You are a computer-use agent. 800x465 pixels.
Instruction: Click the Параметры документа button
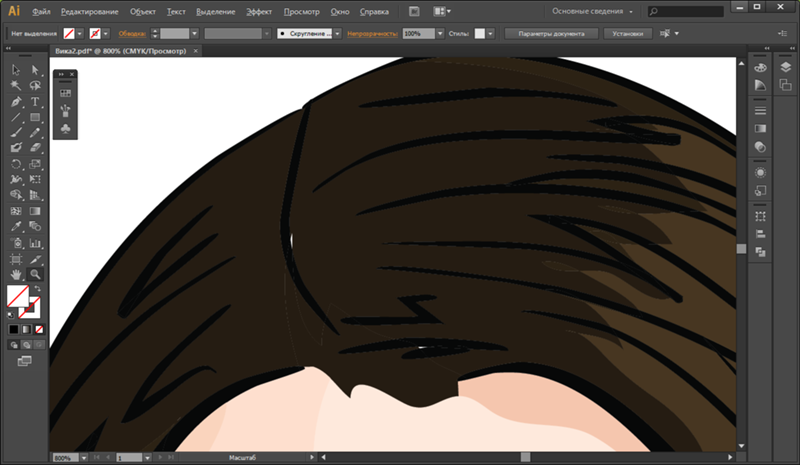click(551, 33)
